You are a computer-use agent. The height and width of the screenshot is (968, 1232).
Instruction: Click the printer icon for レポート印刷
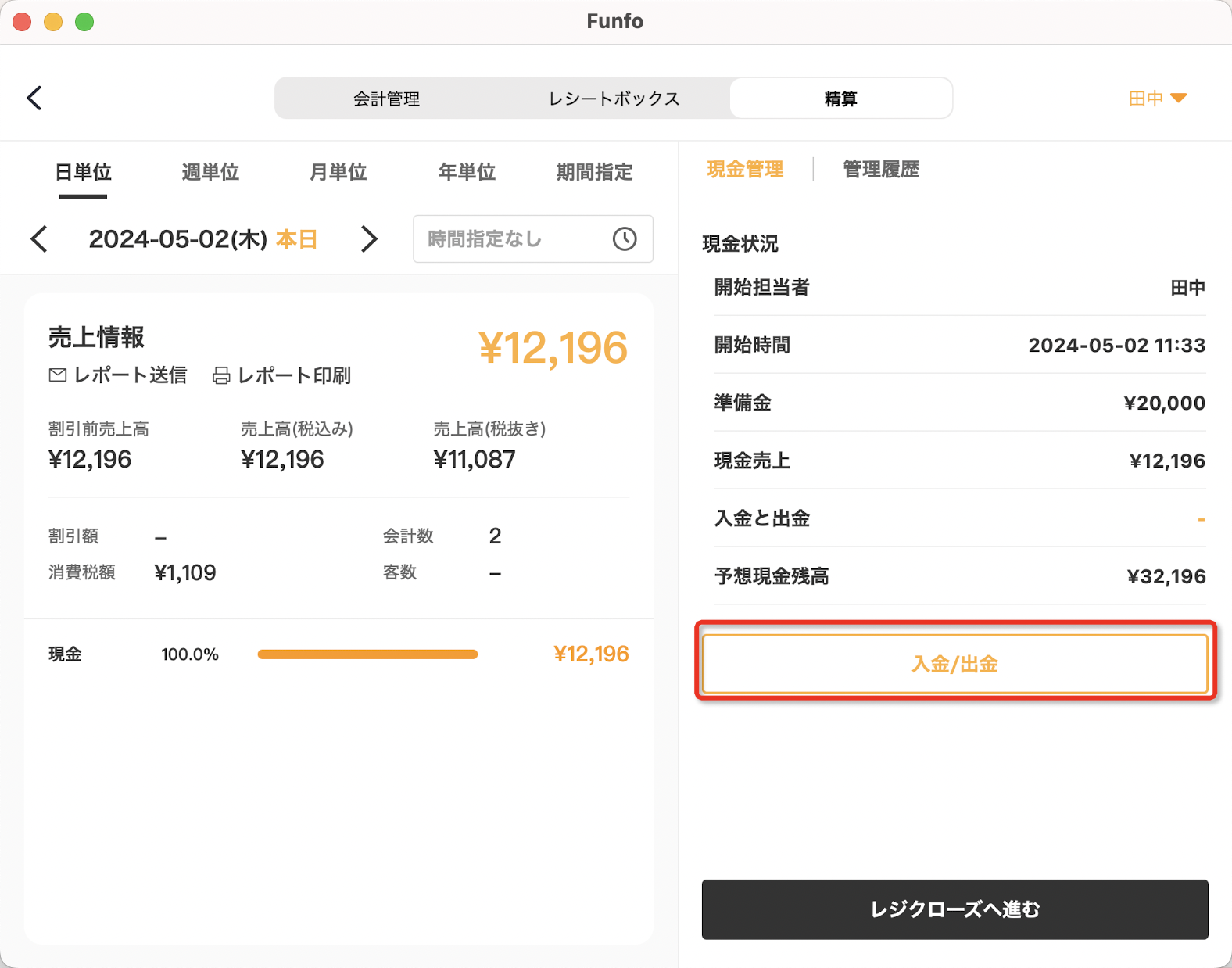[221, 376]
